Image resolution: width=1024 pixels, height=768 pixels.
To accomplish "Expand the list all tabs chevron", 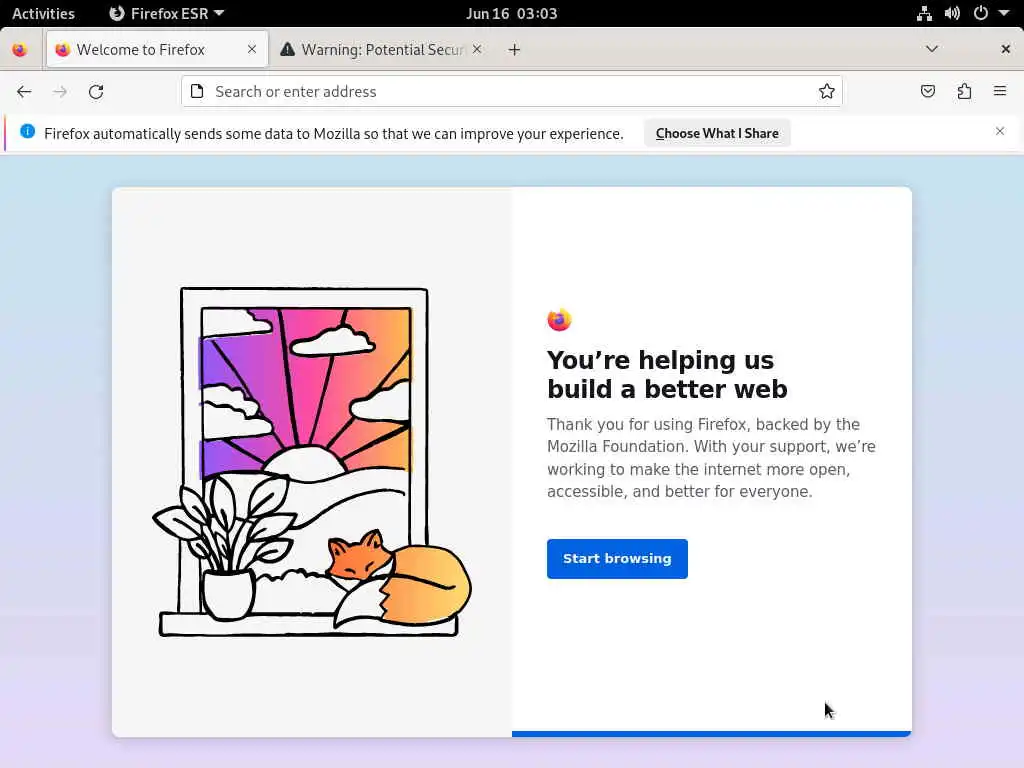I will pos(932,49).
